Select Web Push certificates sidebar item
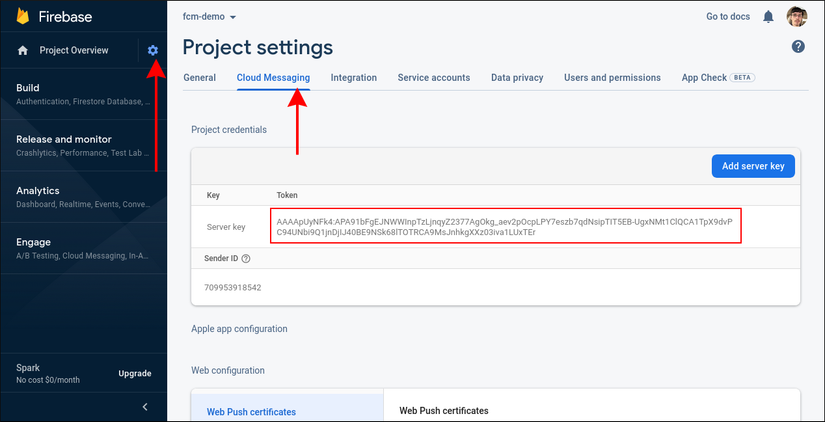 pos(251,411)
